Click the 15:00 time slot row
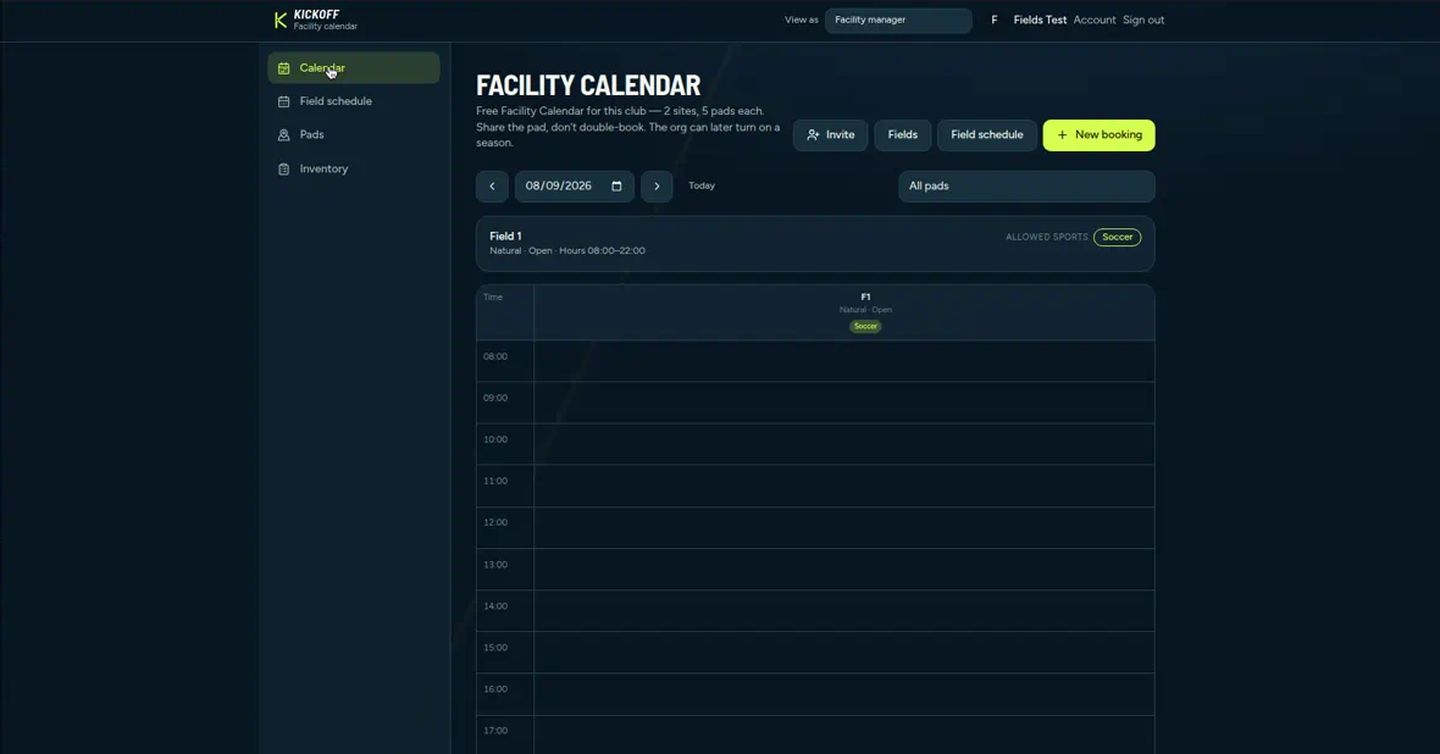 click(x=815, y=652)
